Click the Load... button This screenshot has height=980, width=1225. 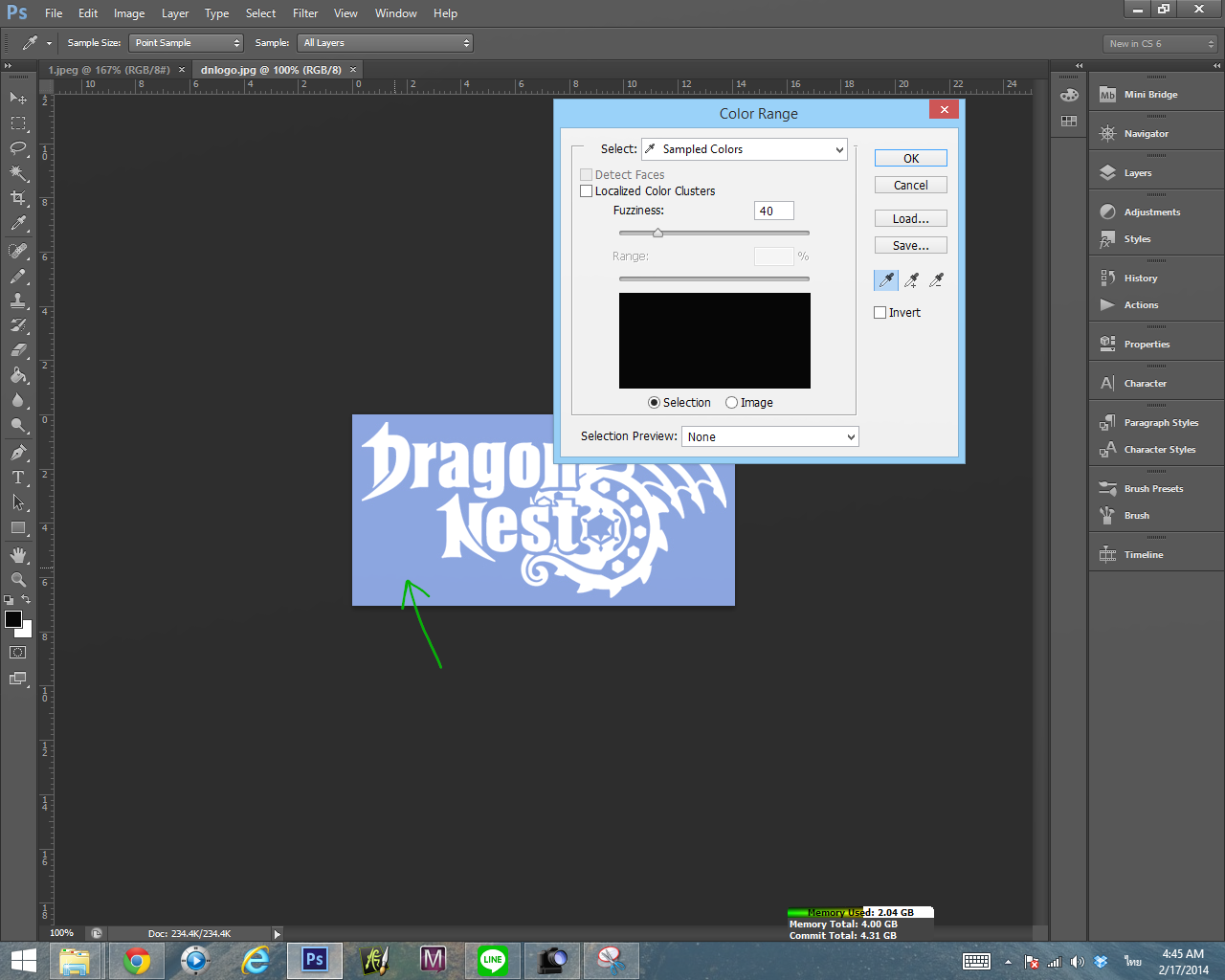coord(911,219)
